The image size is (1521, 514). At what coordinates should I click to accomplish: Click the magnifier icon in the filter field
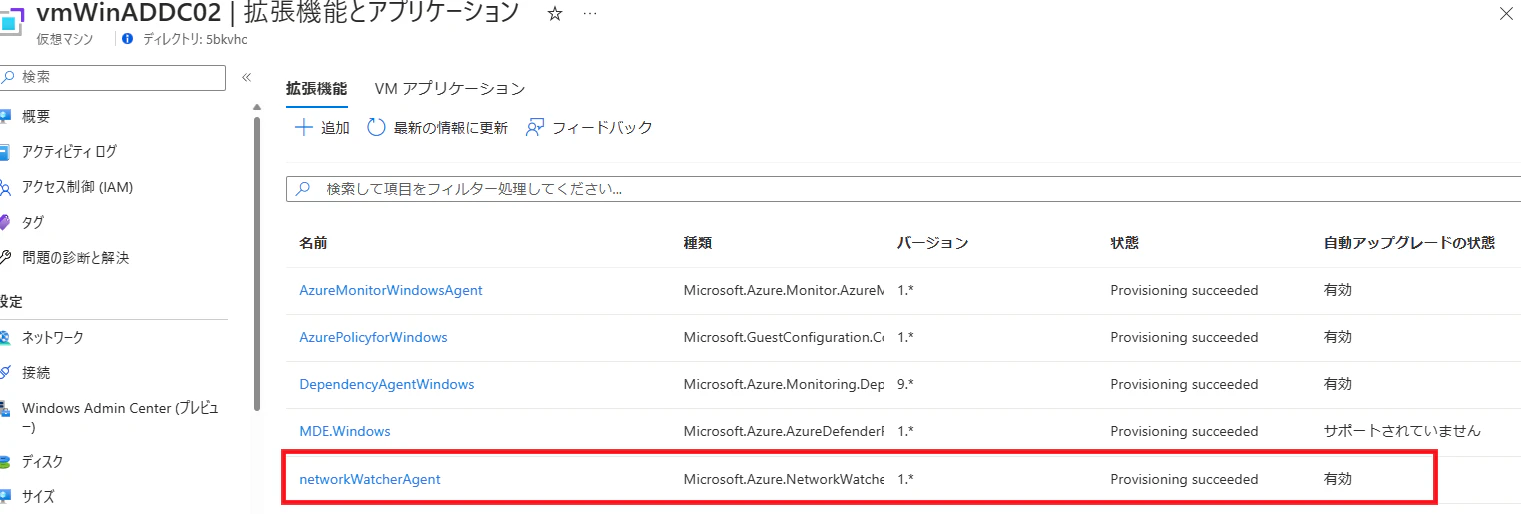tap(304, 188)
